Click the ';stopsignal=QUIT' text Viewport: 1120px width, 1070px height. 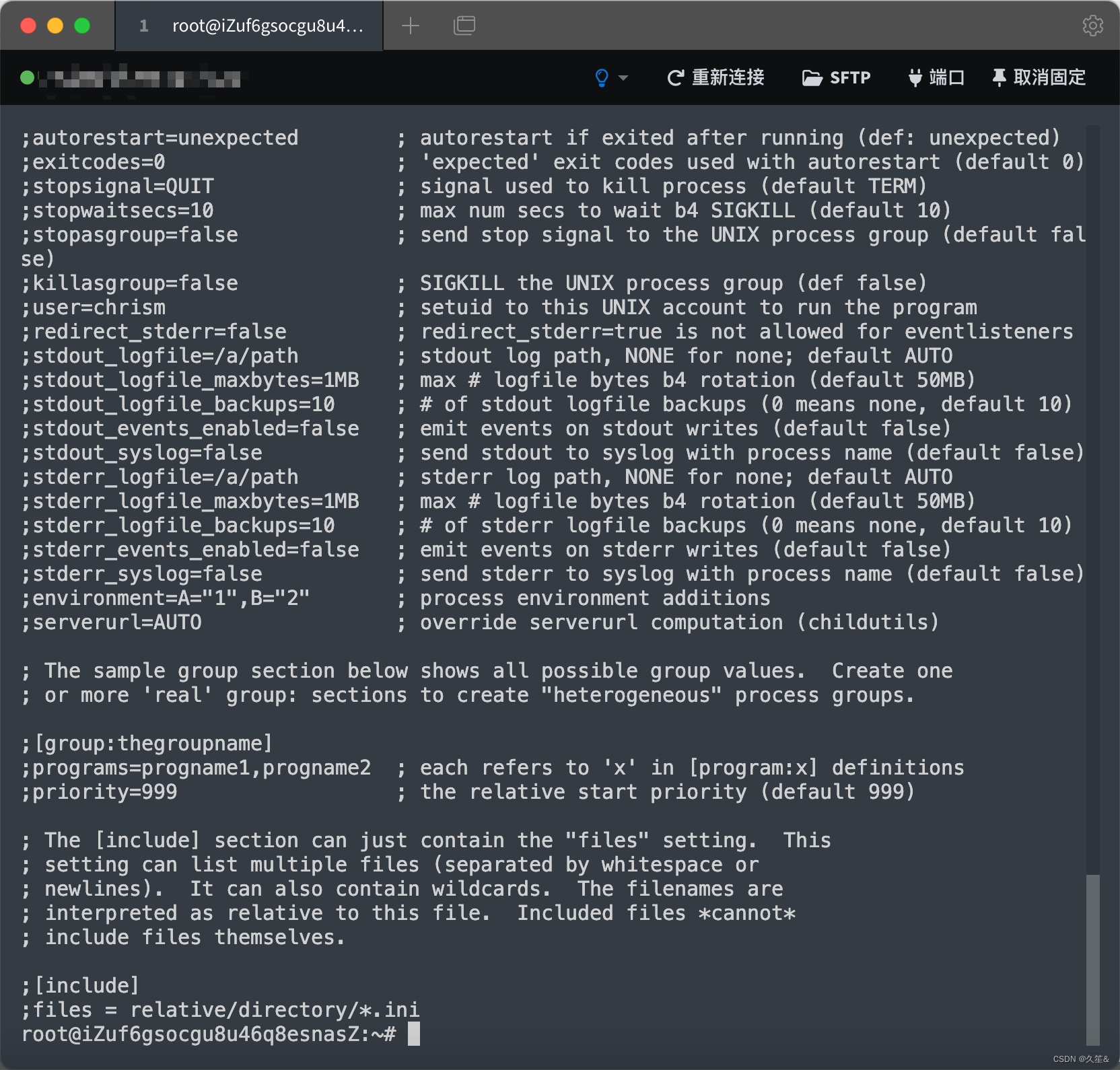point(117,186)
